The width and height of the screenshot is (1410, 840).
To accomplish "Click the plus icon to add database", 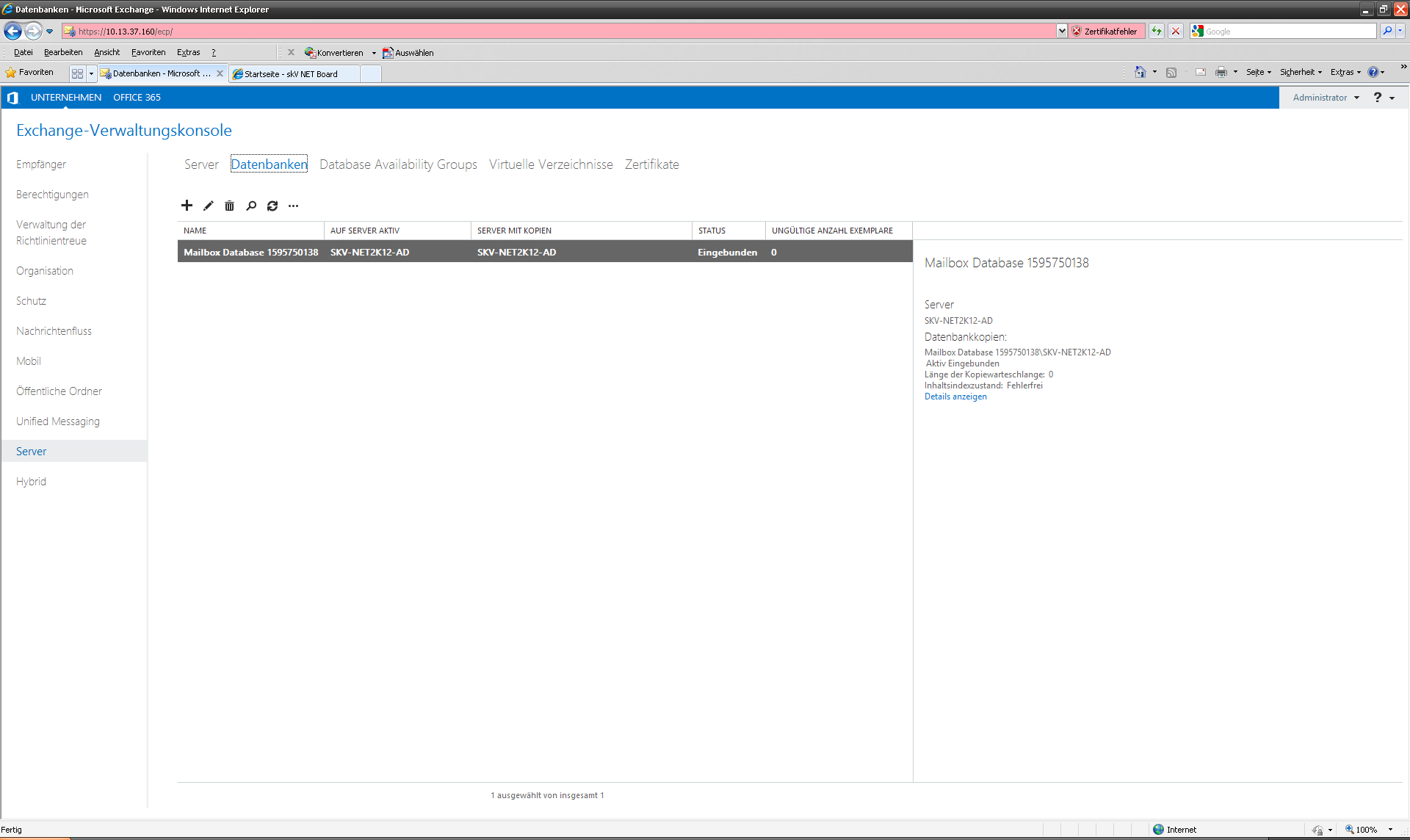I will coord(187,206).
